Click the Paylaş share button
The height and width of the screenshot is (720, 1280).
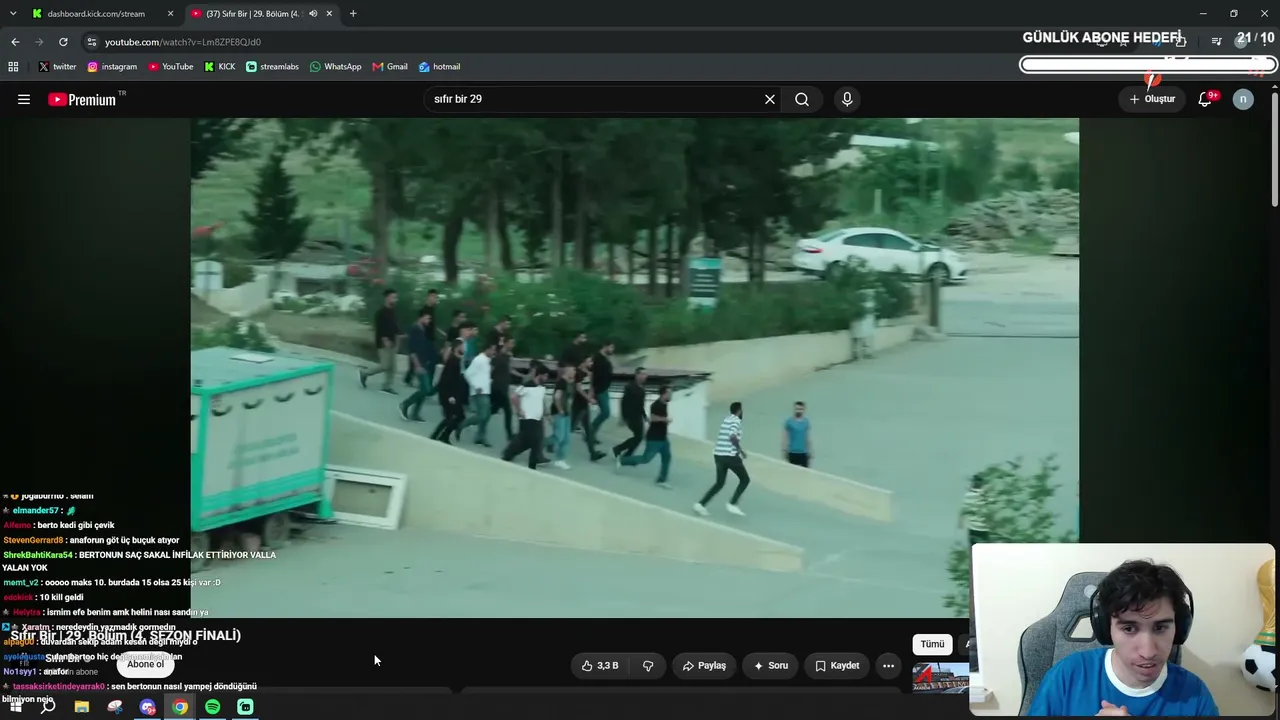coord(704,665)
